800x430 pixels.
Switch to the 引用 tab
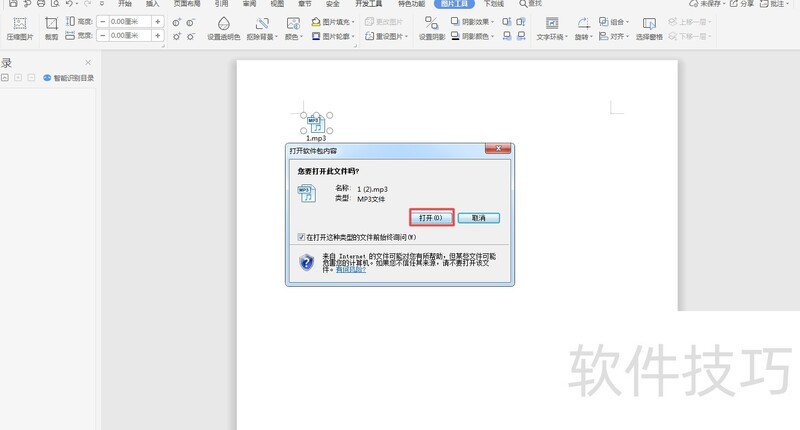221,4
